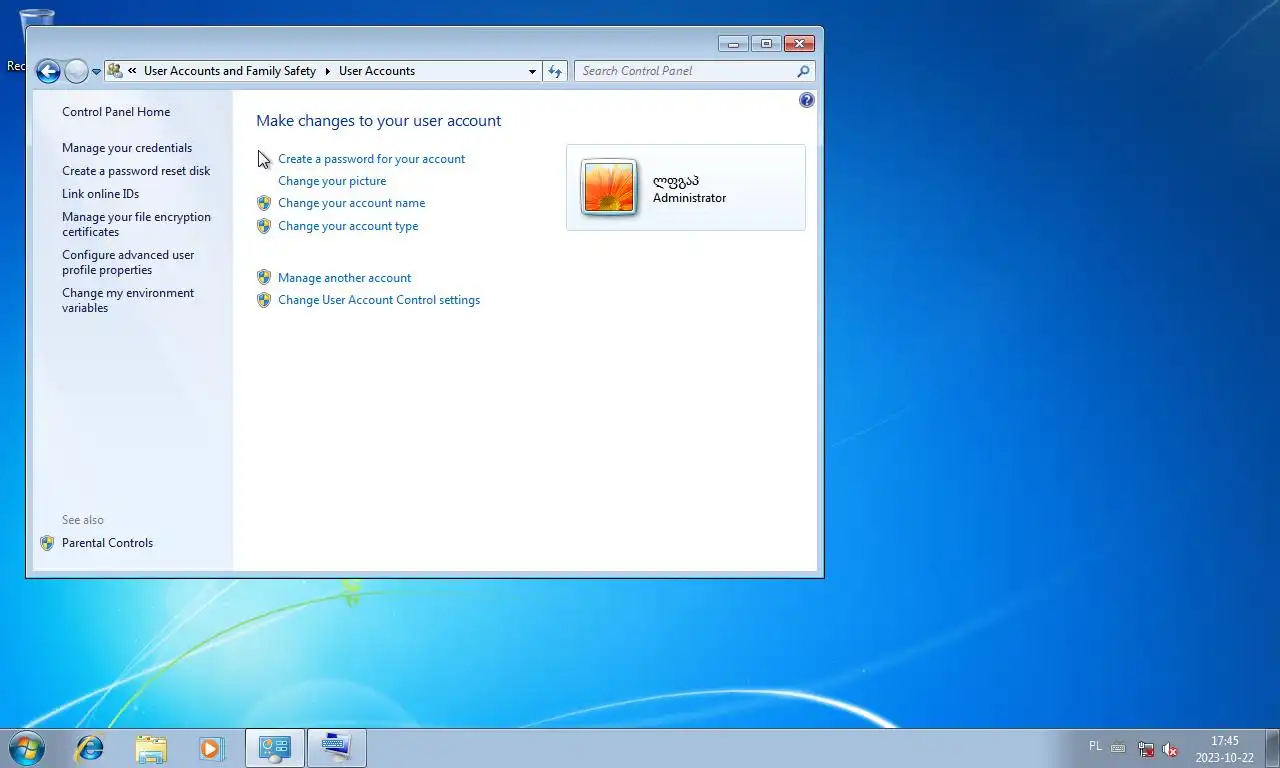Switch to On-Screen Keyboard taskbar button

point(337,748)
